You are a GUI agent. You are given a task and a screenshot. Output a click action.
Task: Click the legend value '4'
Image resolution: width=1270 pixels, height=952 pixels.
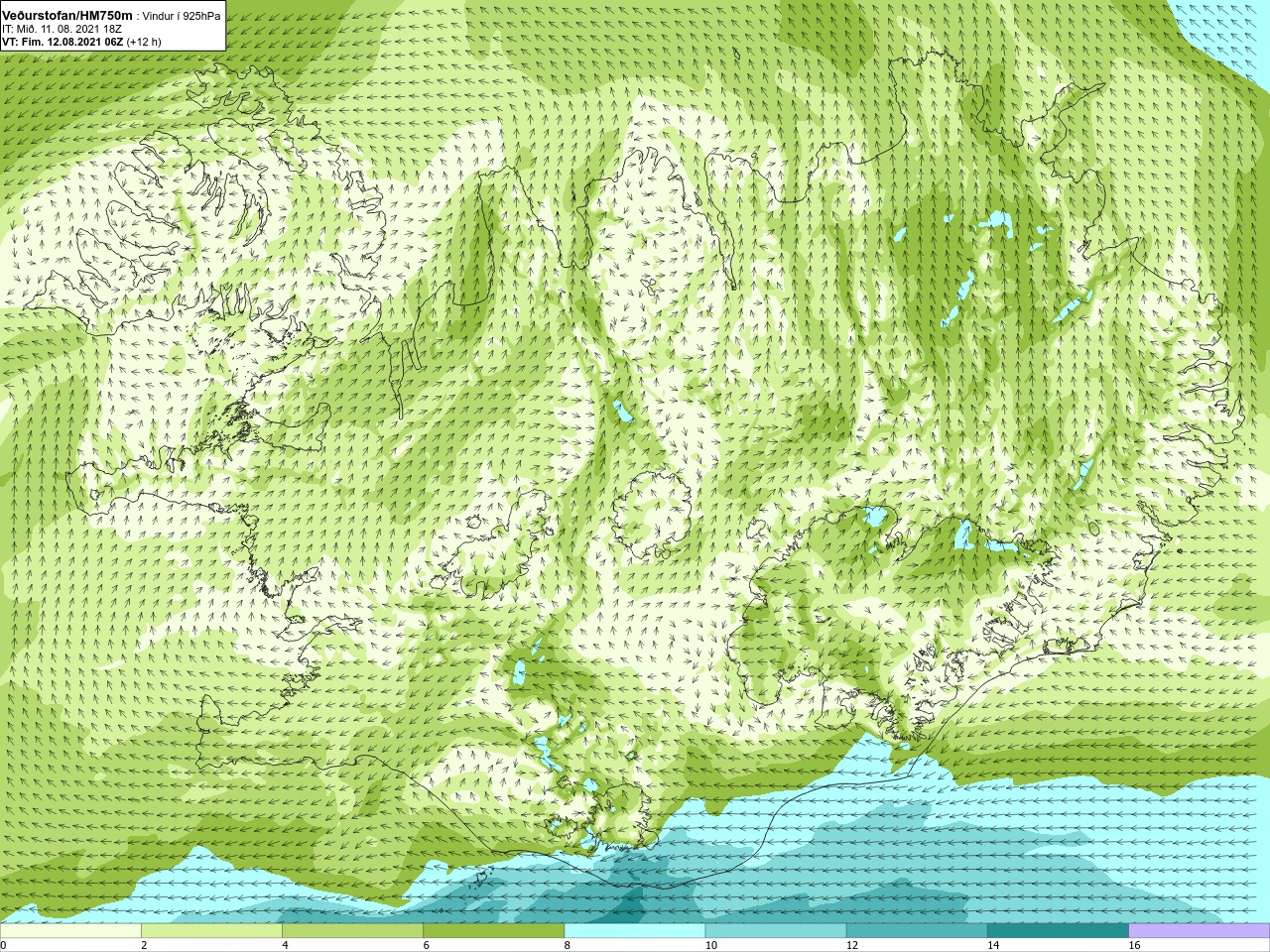pyautogui.click(x=285, y=945)
